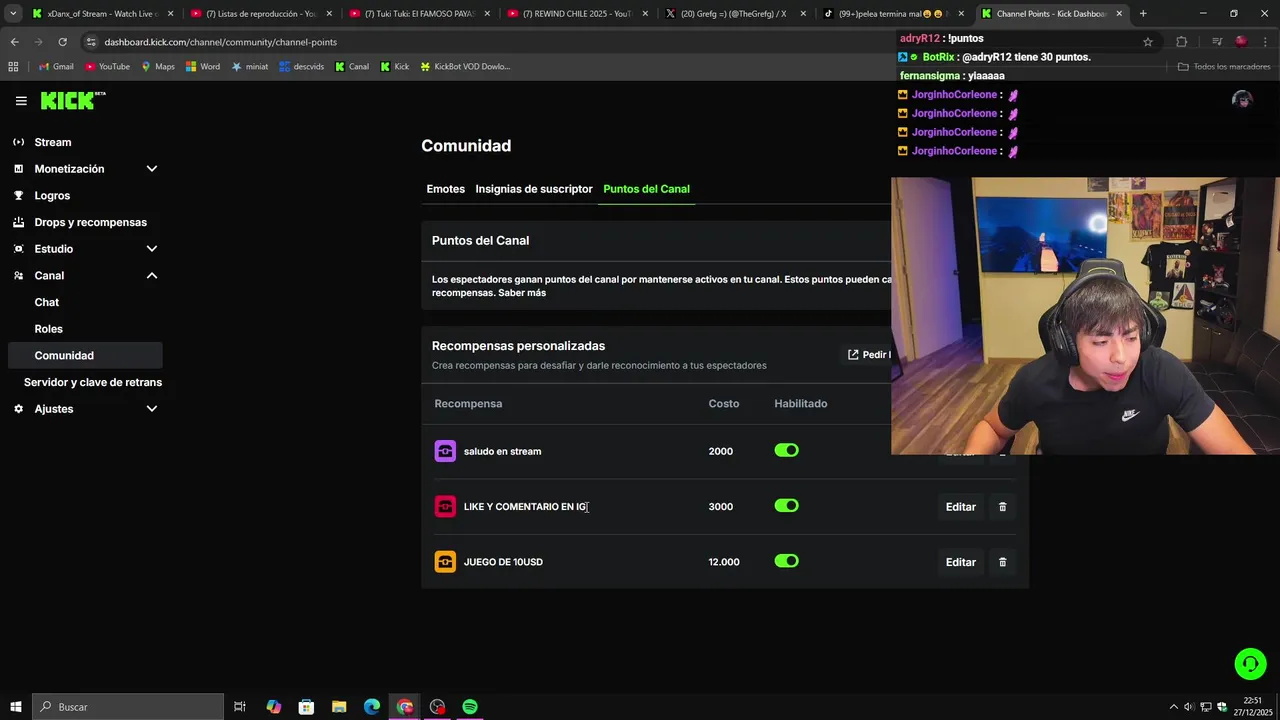Disable the saludo en stream reward
This screenshot has height=720, width=1280.
pyautogui.click(x=787, y=451)
